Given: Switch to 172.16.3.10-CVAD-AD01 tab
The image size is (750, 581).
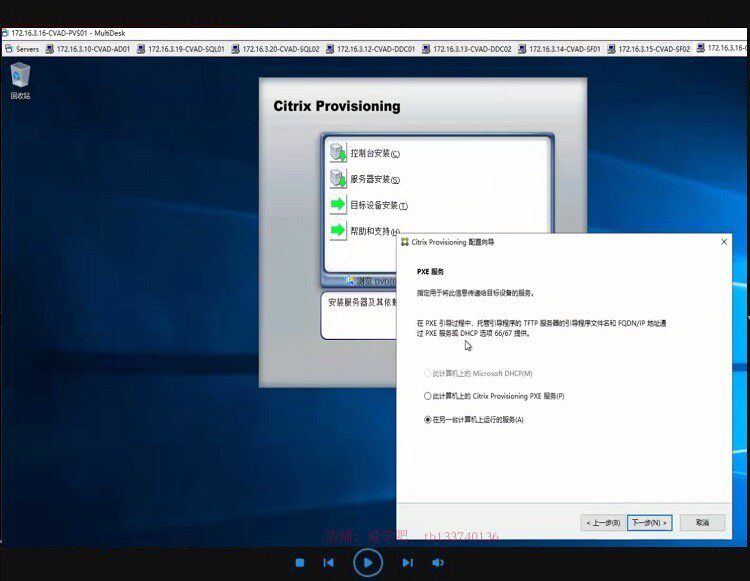Looking at the screenshot, I should click(88, 49).
